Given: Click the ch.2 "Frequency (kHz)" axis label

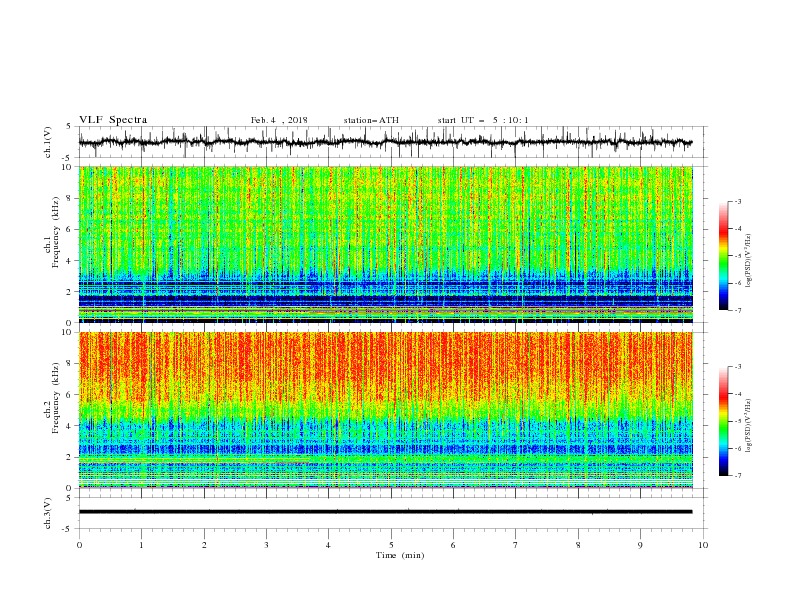Looking at the screenshot, I should point(55,398).
